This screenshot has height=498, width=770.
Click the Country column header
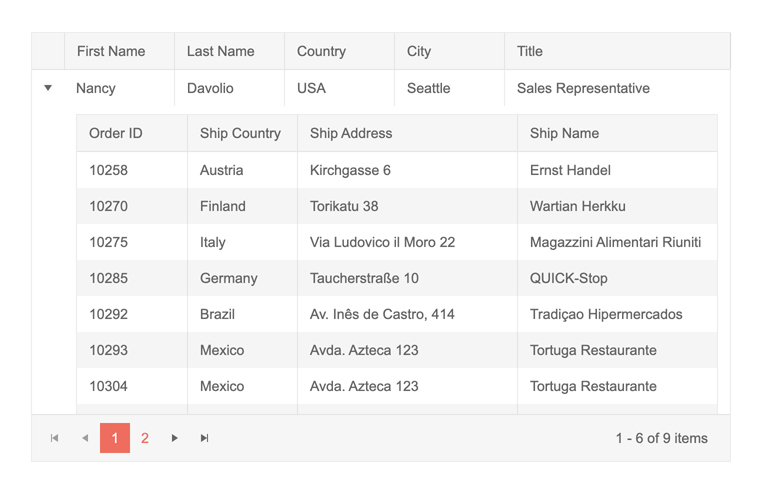(321, 51)
